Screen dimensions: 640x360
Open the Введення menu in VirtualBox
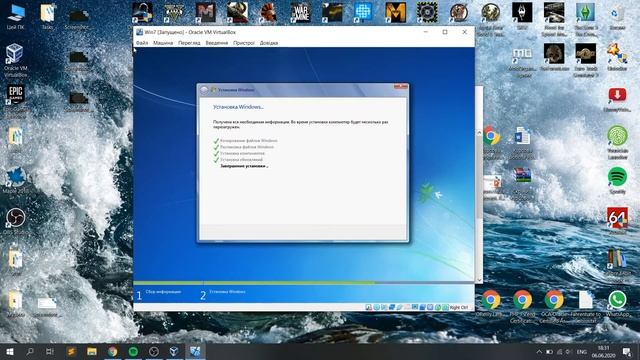[x=217, y=43]
